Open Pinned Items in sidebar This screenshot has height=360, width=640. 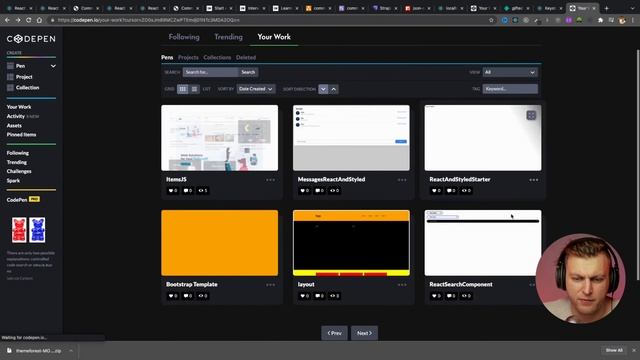tap(21, 135)
